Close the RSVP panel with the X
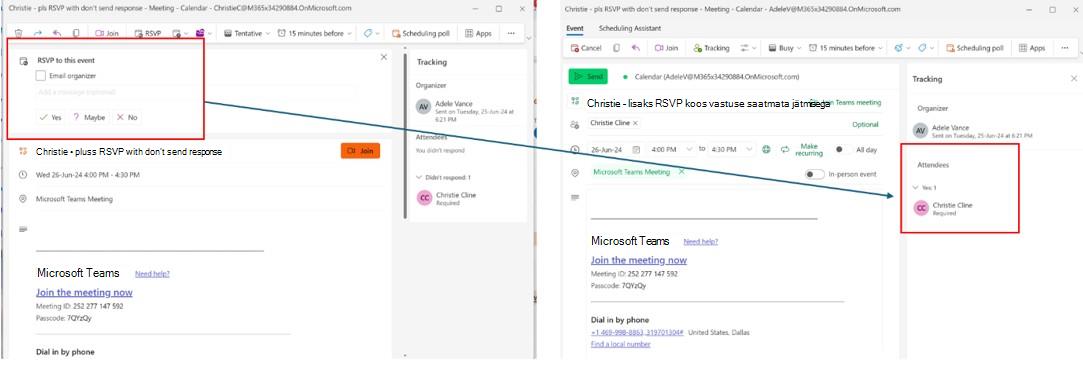This screenshot has width=1083, height=366. (384, 57)
